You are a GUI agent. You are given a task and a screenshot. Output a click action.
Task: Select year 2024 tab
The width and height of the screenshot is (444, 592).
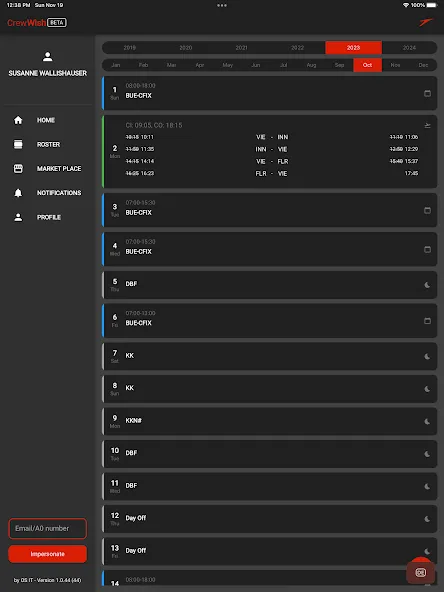coord(409,48)
